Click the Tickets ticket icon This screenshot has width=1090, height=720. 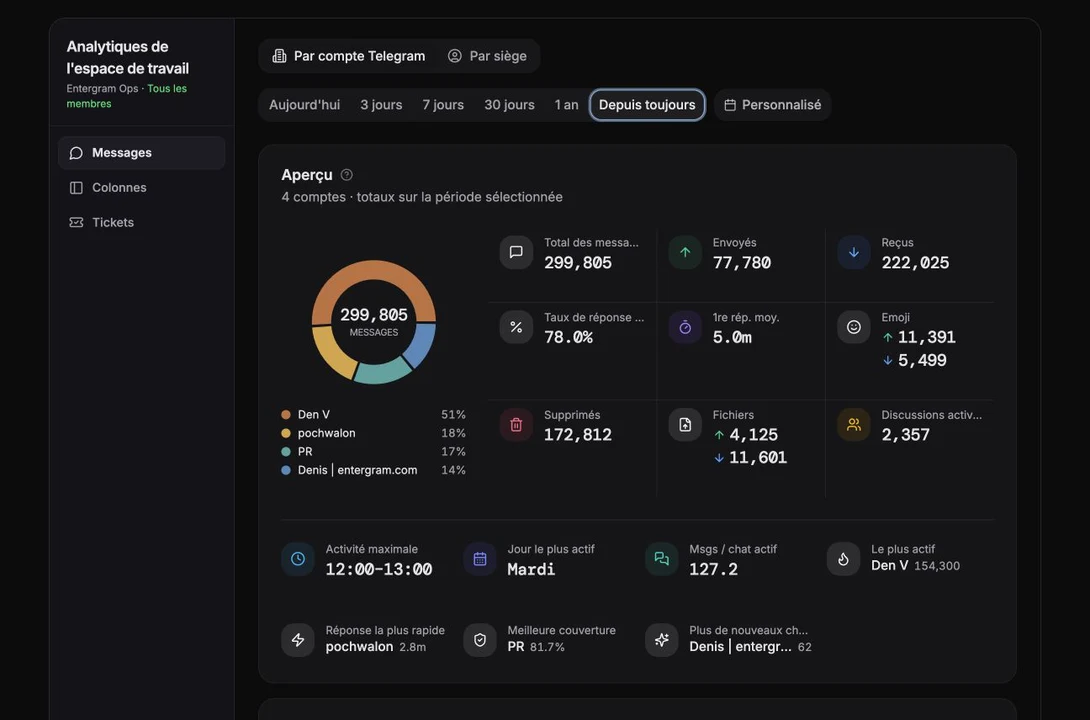pyautogui.click(x=76, y=222)
